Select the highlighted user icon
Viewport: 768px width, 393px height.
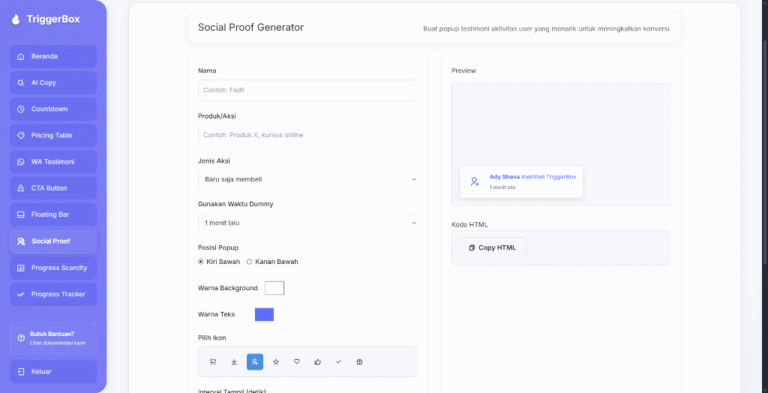[x=255, y=362]
